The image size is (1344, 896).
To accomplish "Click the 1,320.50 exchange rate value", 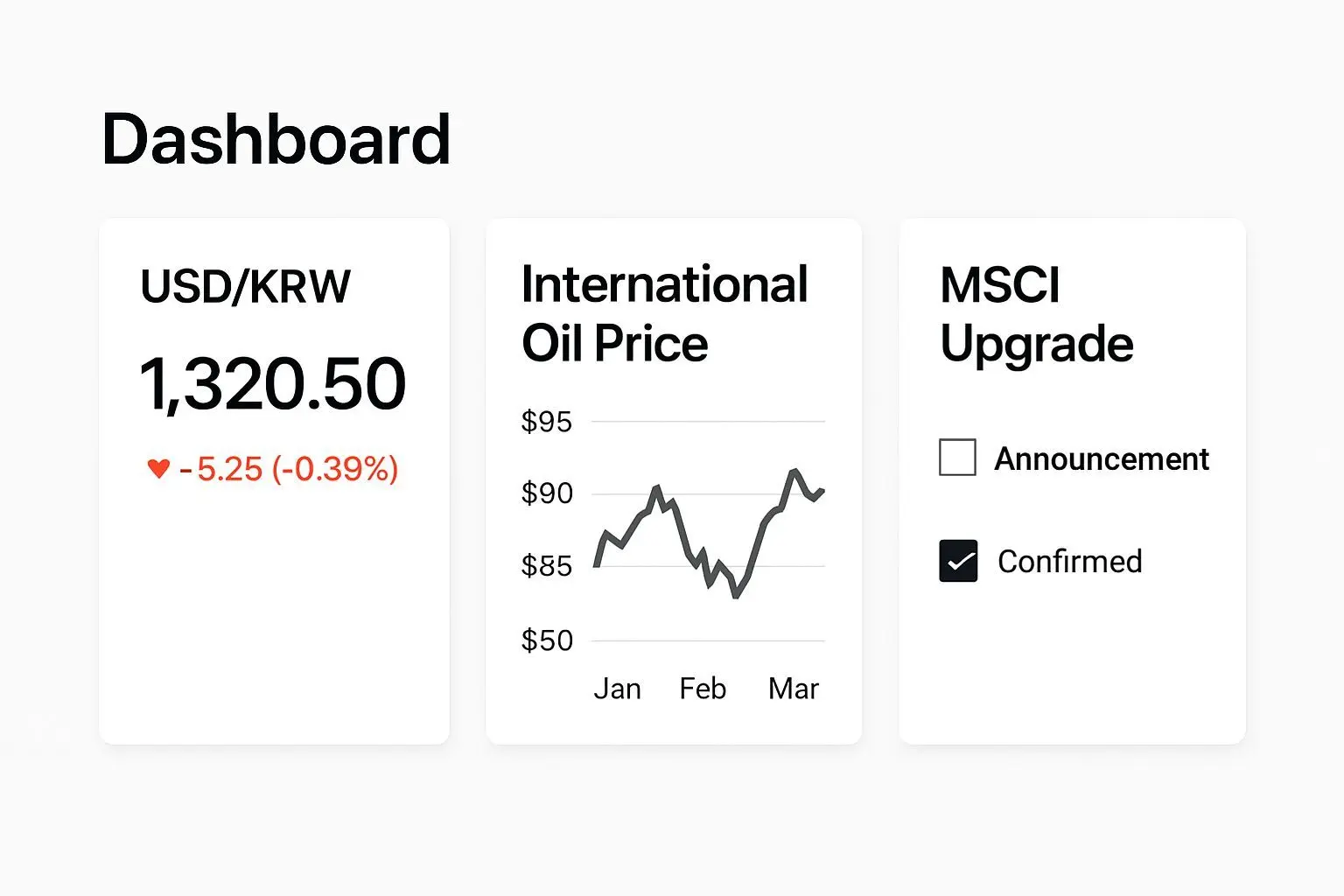I will tap(272, 383).
